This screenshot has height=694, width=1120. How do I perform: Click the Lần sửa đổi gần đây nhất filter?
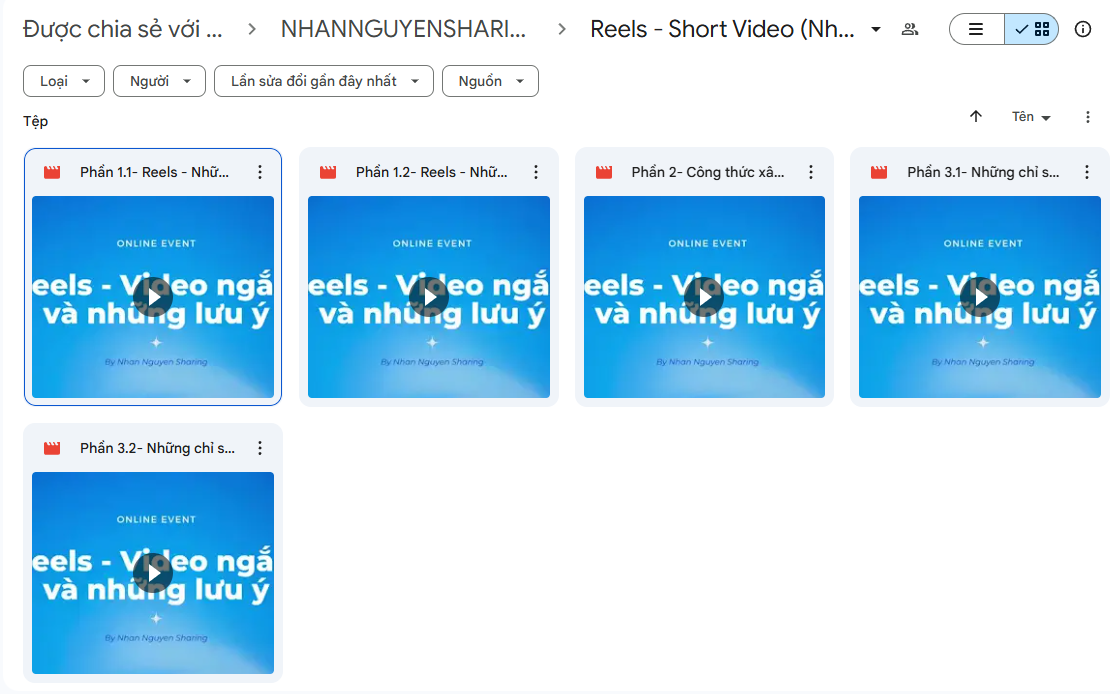click(x=323, y=81)
